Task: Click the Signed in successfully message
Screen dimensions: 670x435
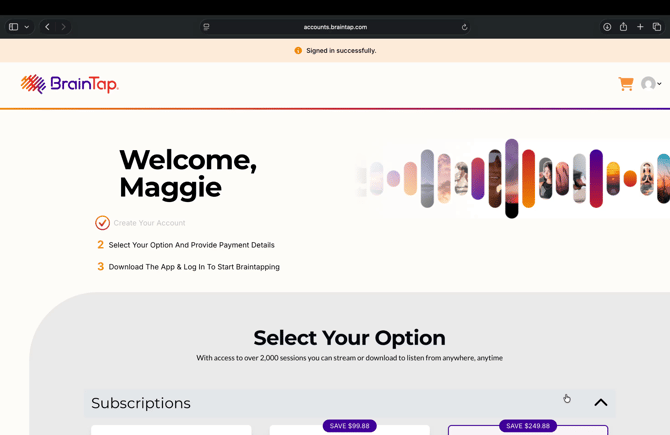Action: (341, 50)
